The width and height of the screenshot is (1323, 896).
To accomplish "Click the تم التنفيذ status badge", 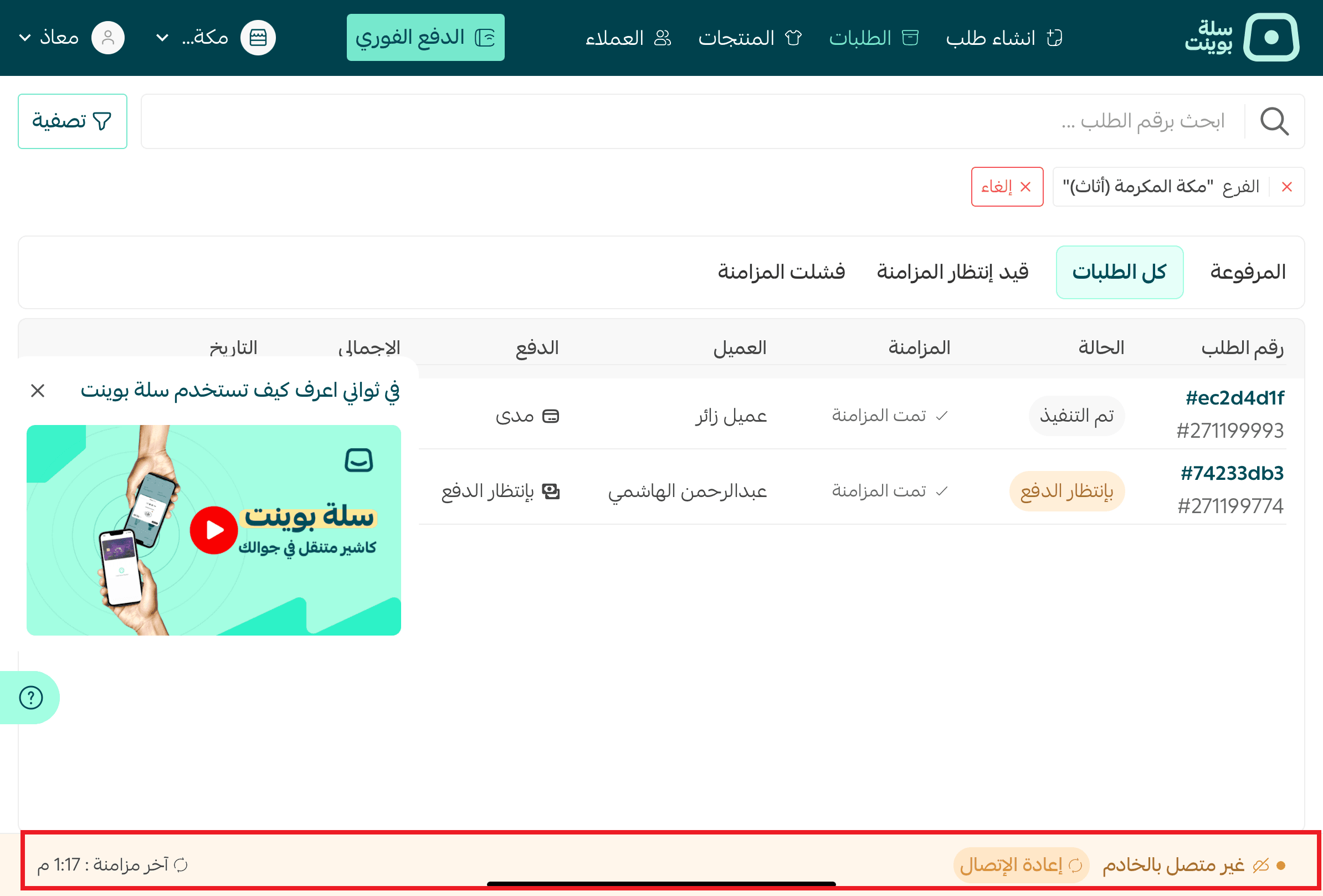I will (1076, 416).
